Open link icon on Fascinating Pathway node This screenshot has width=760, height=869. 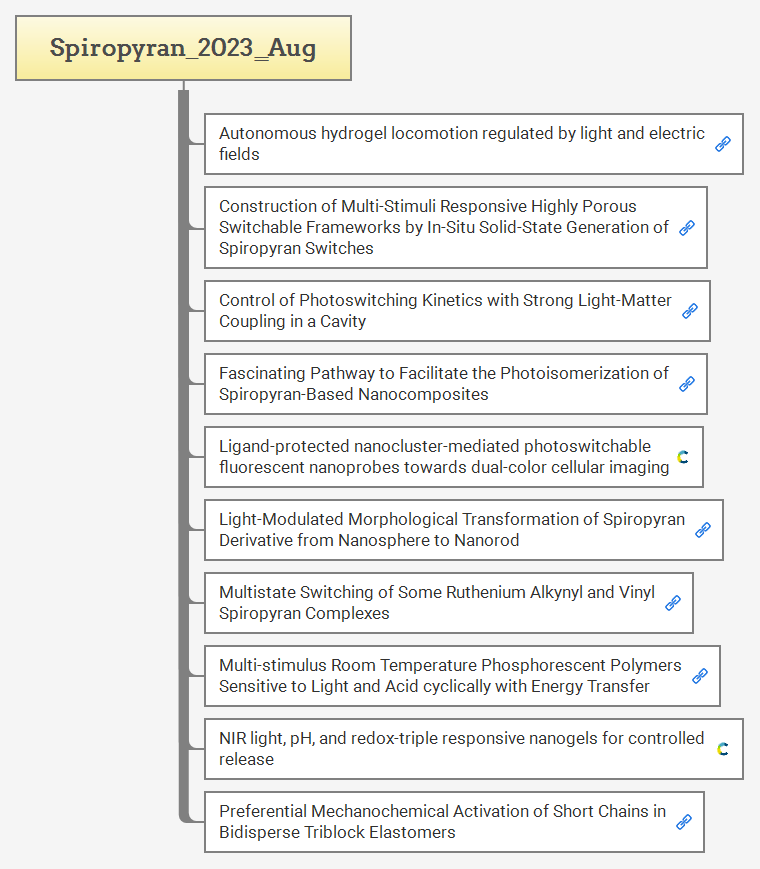pyautogui.click(x=687, y=384)
